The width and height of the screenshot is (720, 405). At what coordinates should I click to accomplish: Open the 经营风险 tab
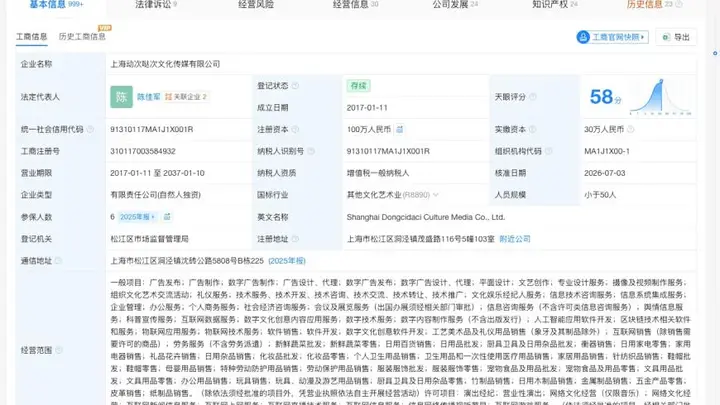click(256, 5)
